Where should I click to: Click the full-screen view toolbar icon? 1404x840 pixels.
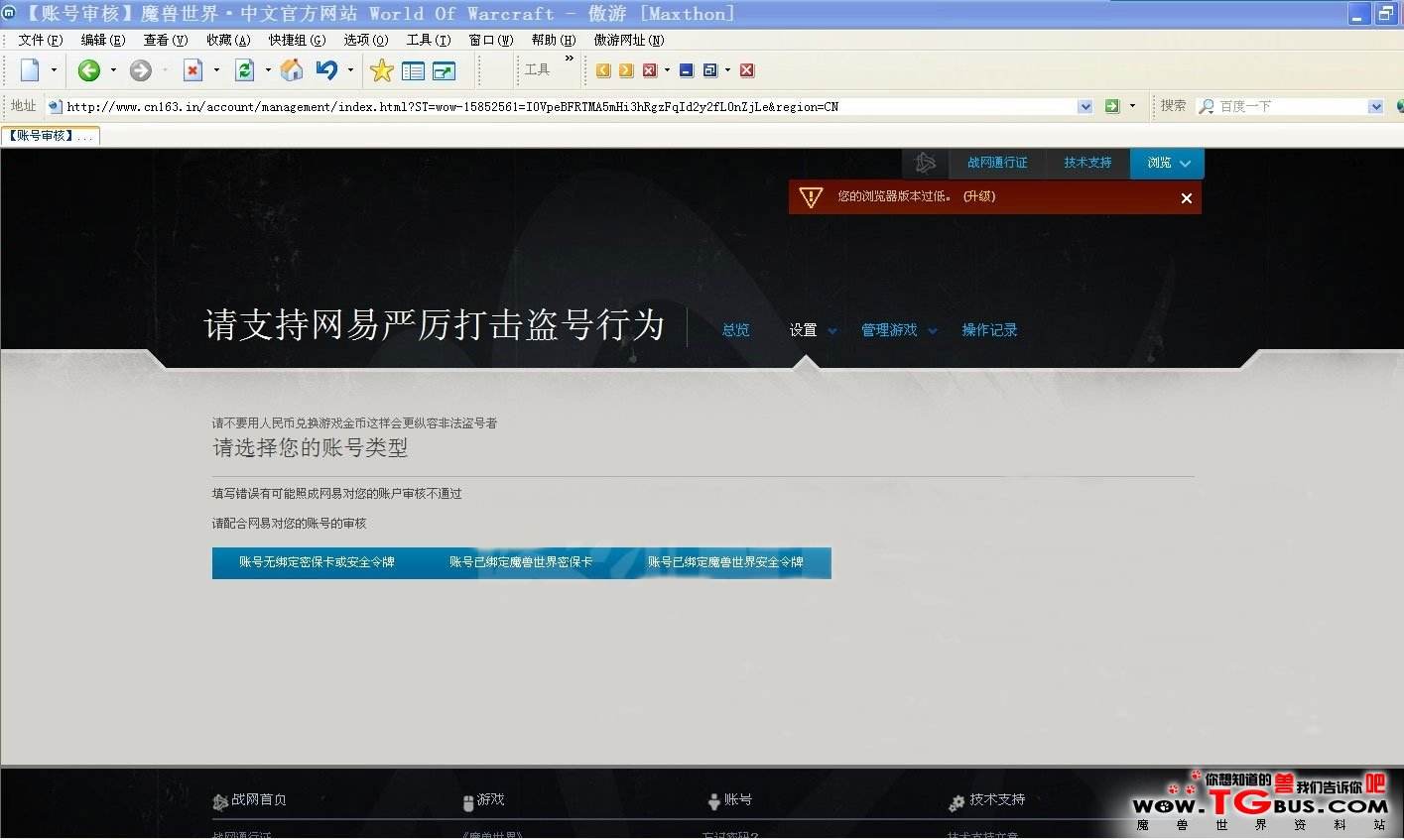[x=444, y=71]
